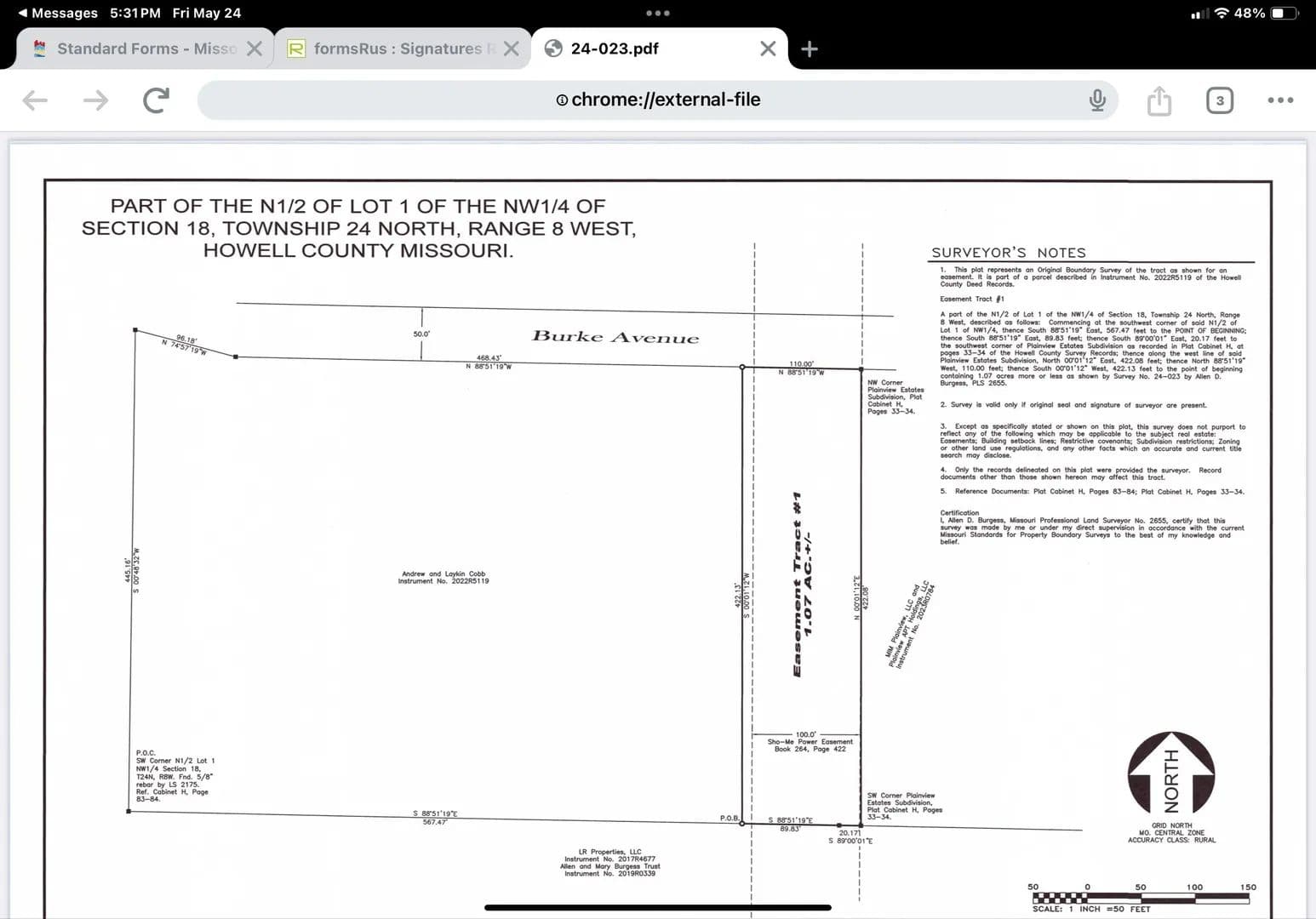This screenshot has height=919, width=1316.
Task: Close the formsRus Signatures tab
Action: click(x=511, y=49)
